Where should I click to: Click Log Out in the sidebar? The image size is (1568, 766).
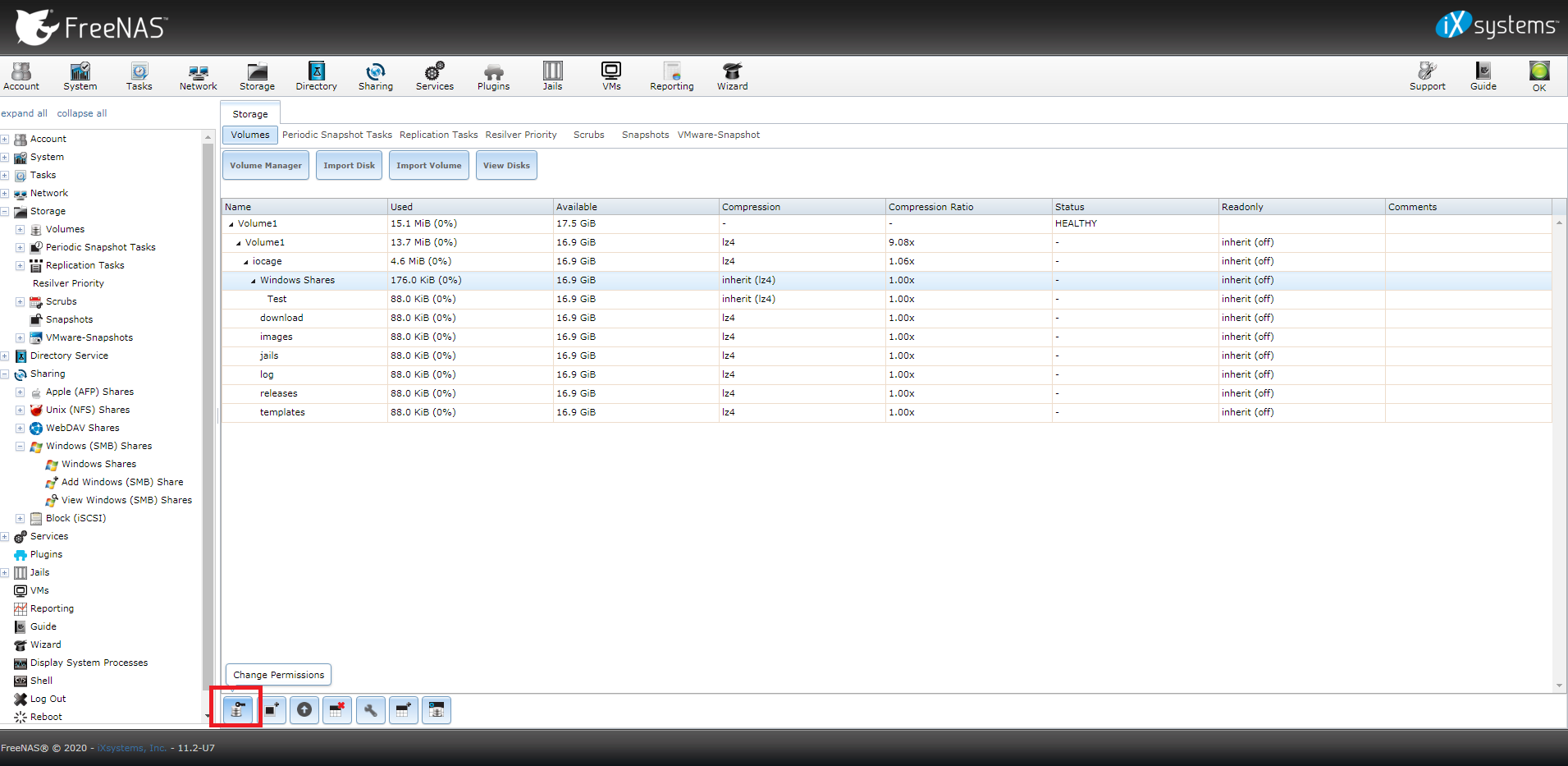(x=48, y=699)
